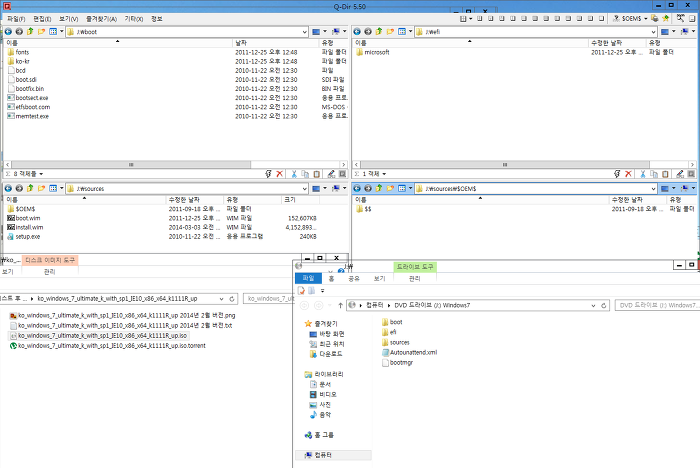The height and width of the screenshot is (468, 700).
Task: Open the 편집(E) menu
Action: (42, 19)
